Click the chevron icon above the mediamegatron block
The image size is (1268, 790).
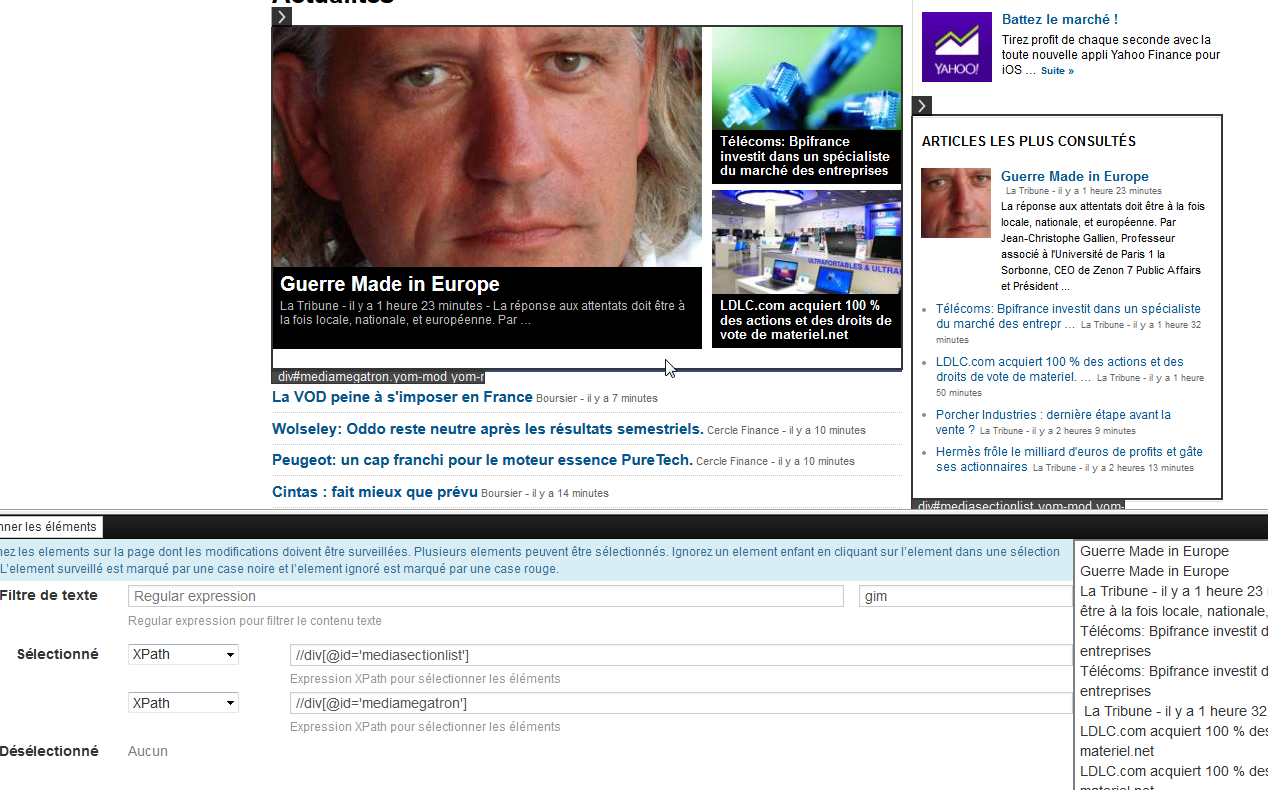click(282, 16)
